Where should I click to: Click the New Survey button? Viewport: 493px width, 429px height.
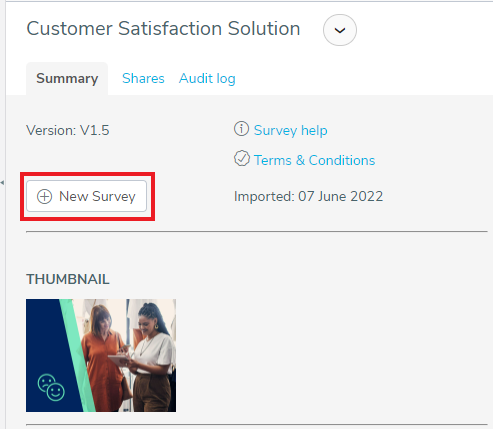87,196
